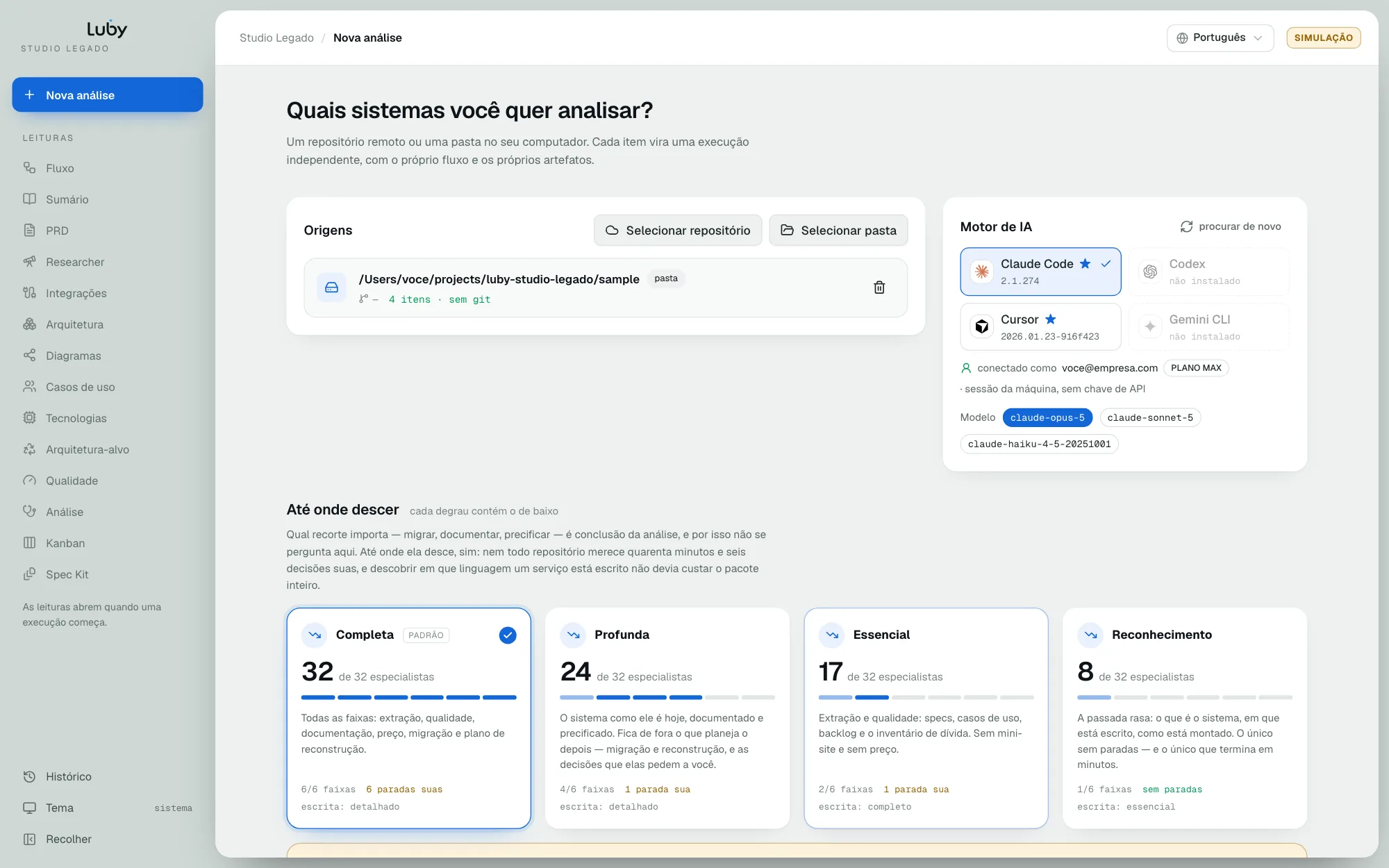Select the Completa depth card
Screen dimensions: 1389x868
click(x=409, y=718)
